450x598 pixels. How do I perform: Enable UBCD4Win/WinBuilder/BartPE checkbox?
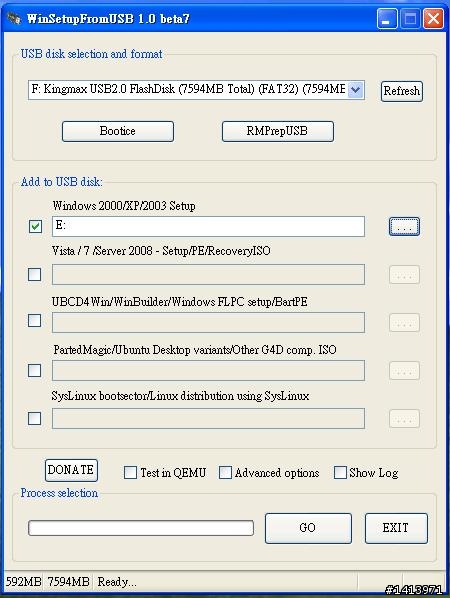(x=35, y=321)
